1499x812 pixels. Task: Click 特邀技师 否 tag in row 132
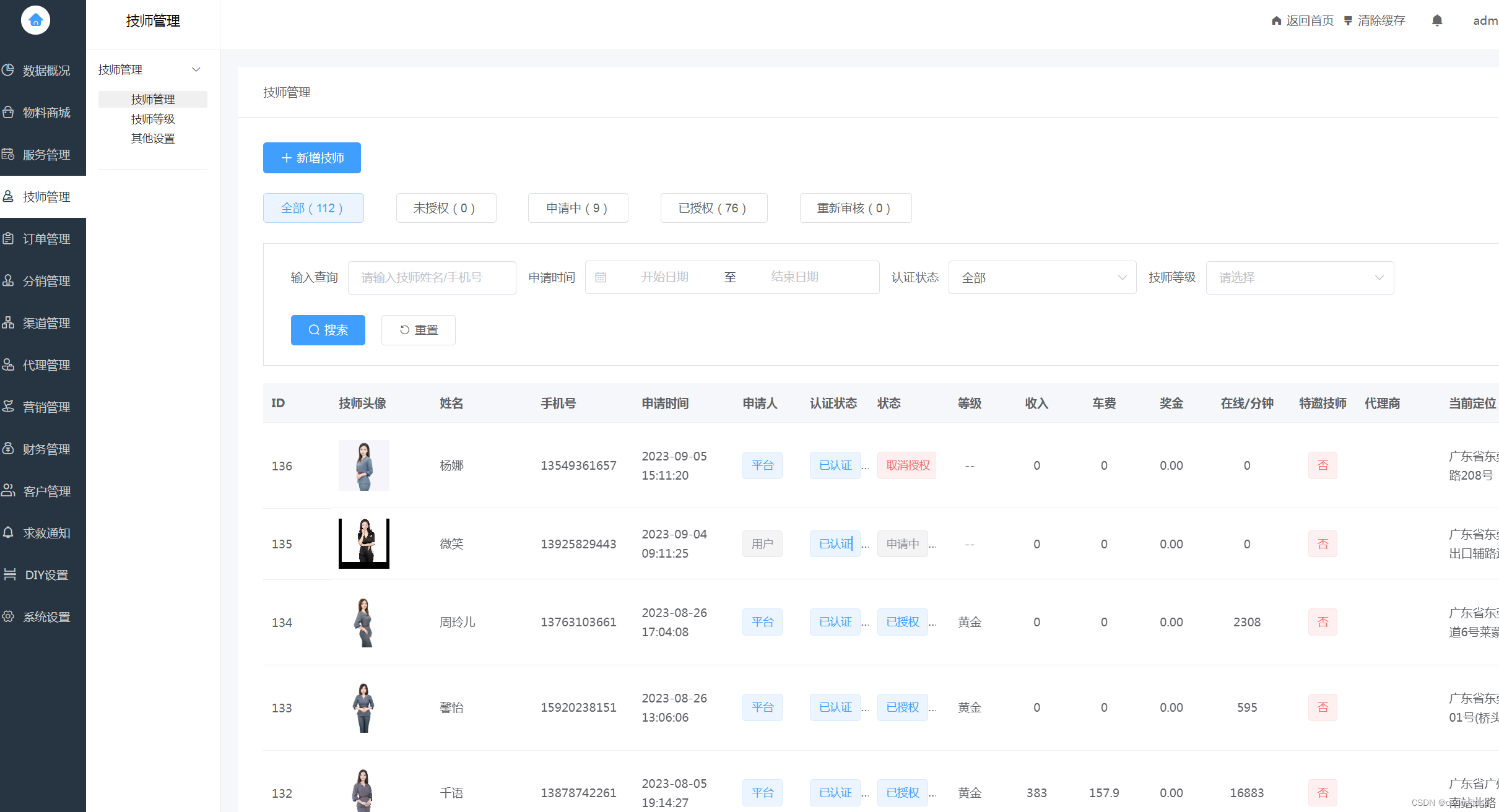1323,793
